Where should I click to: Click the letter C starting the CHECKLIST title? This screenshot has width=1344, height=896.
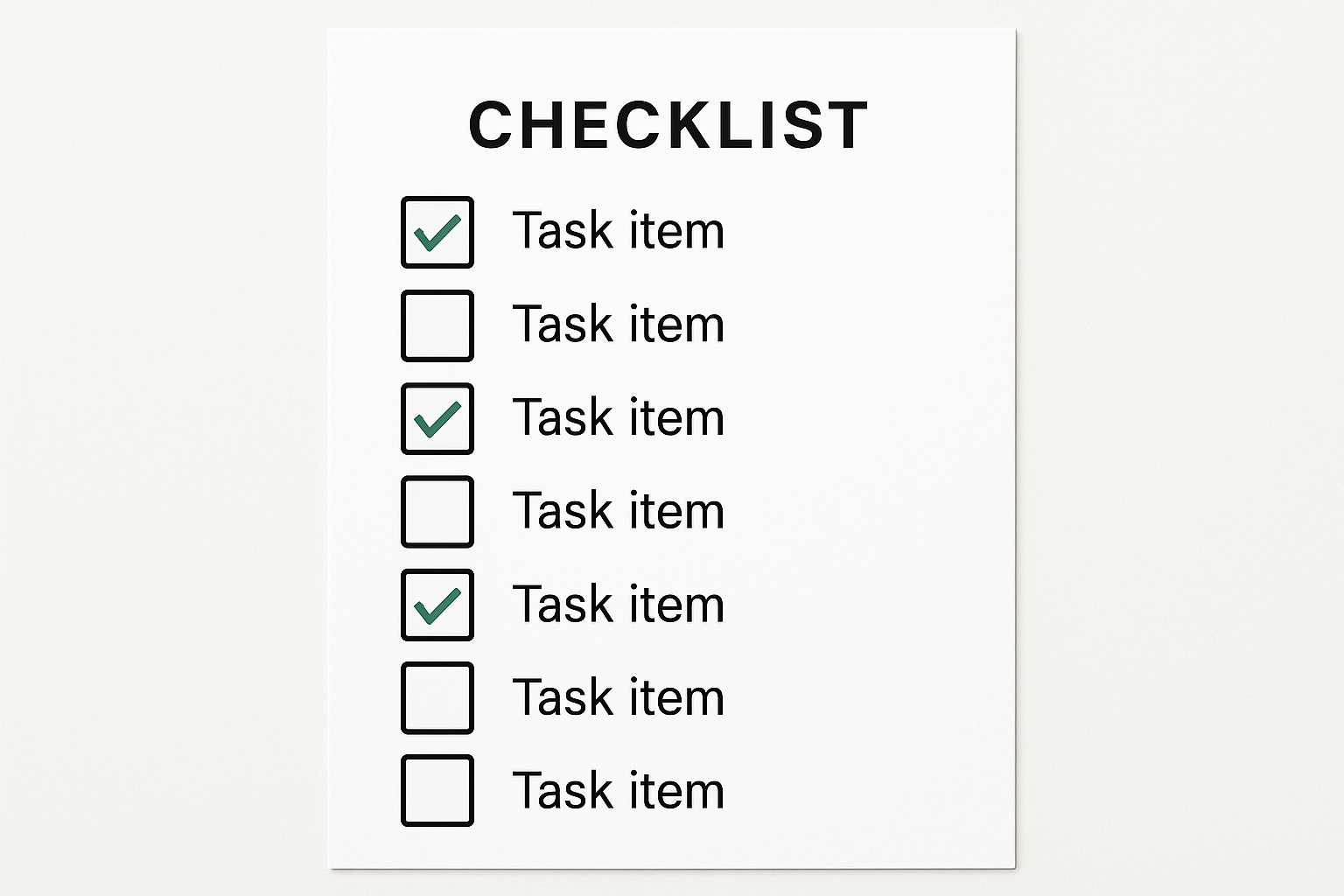coord(491,124)
